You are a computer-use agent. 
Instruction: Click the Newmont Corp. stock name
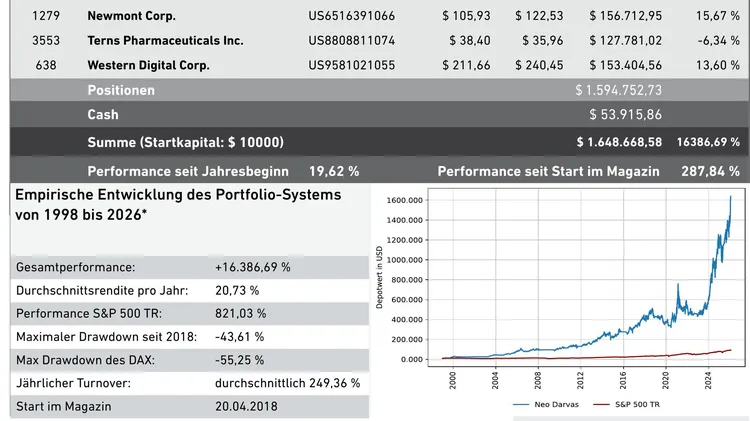[x=129, y=16]
